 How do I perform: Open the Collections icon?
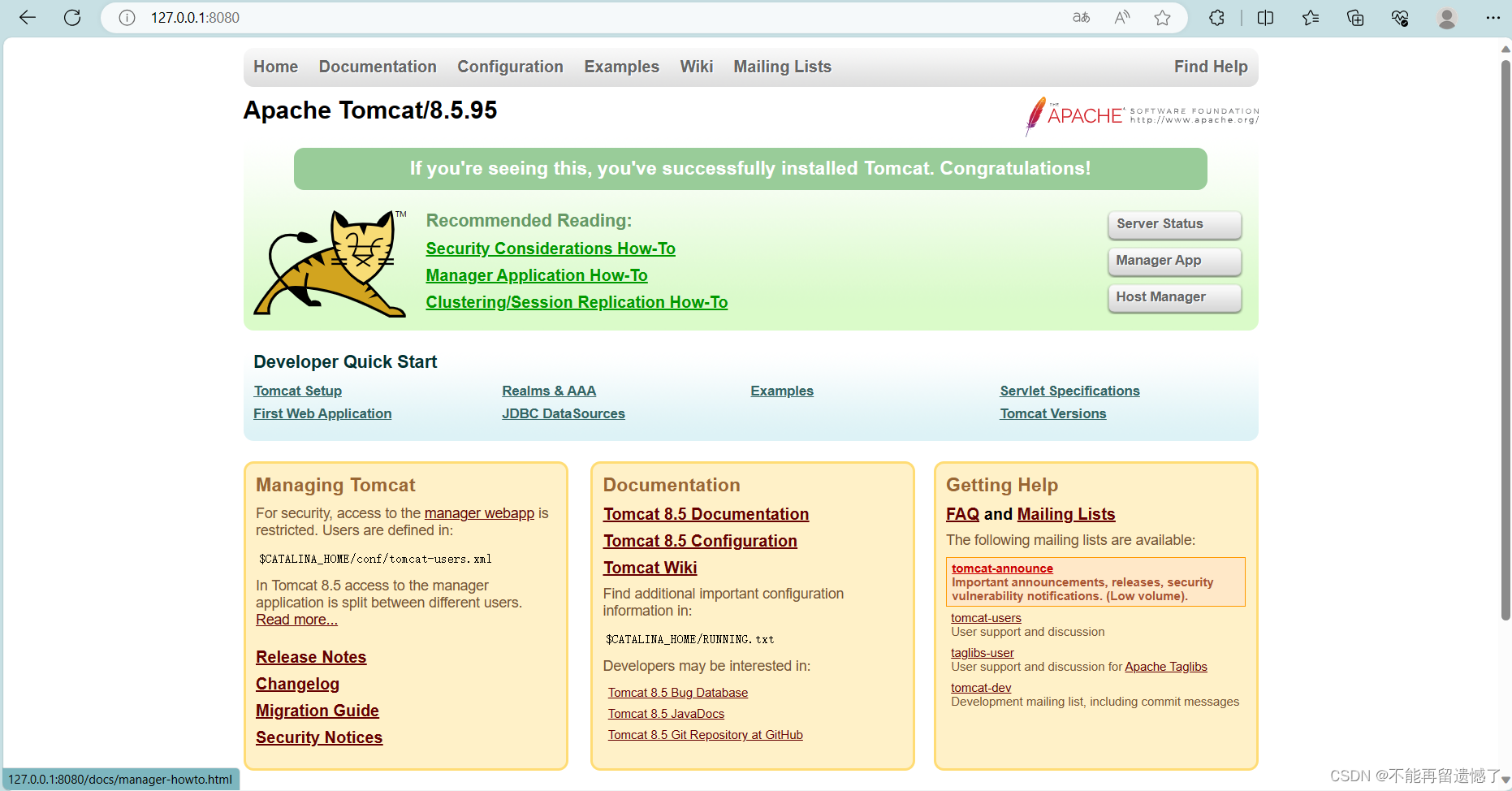click(1355, 18)
